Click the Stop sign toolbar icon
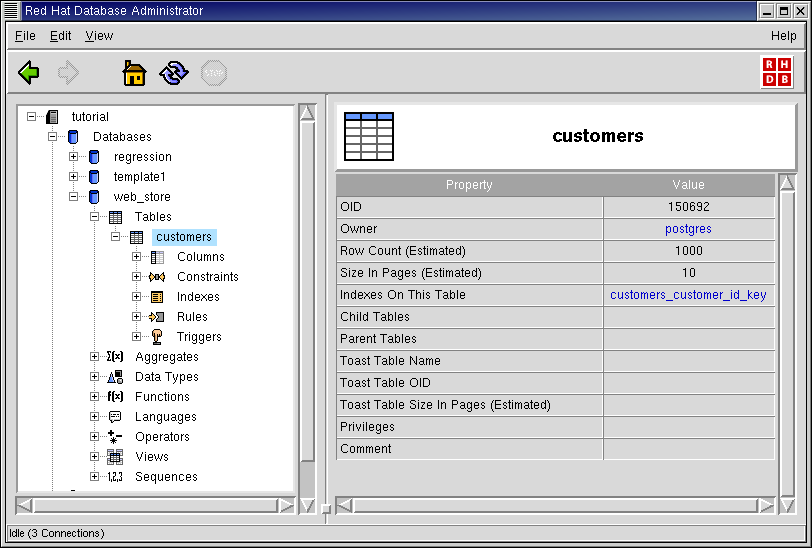 (x=214, y=73)
